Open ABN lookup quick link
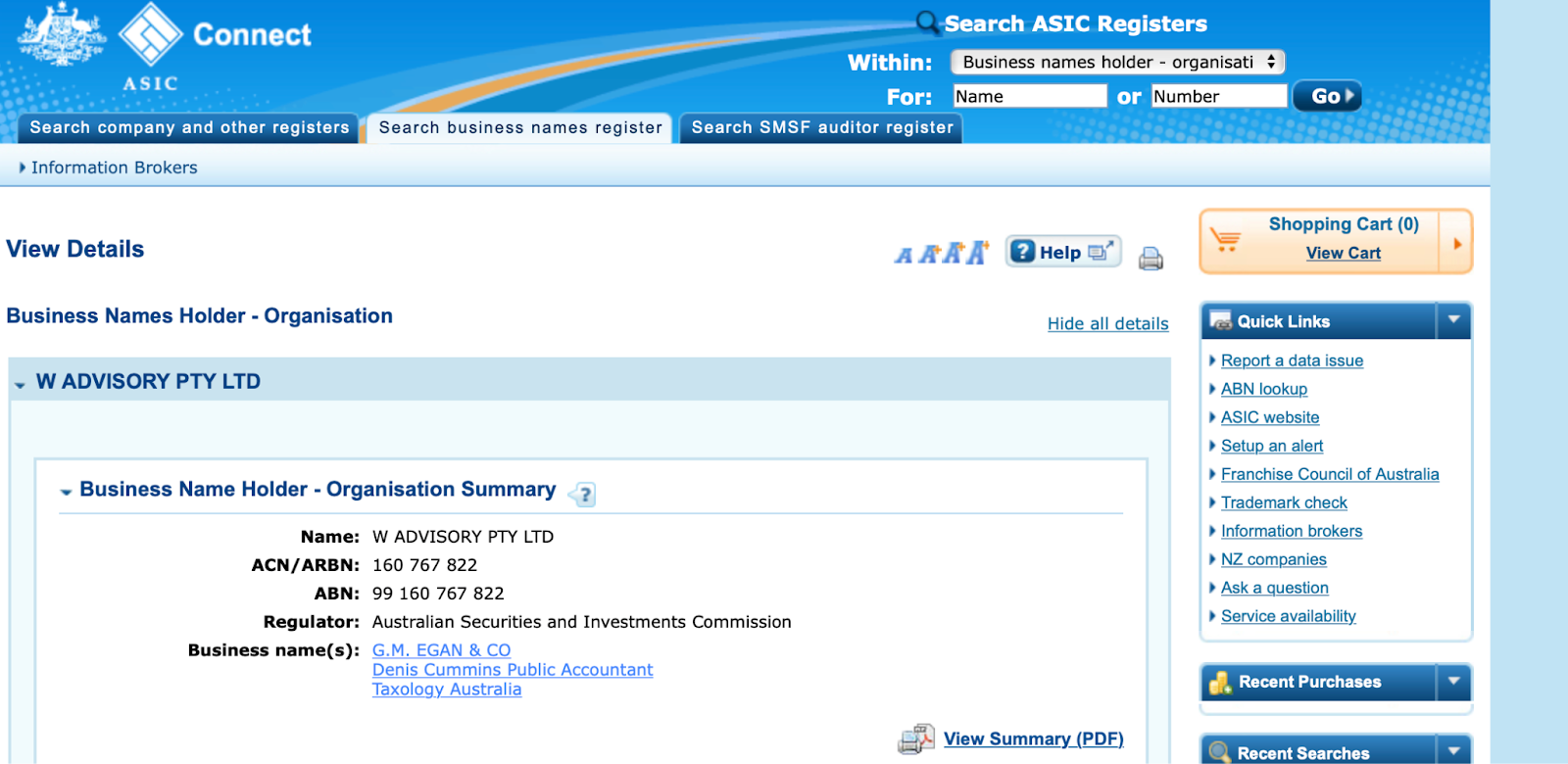Viewport: 1568px width, 764px height. [x=1263, y=389]
